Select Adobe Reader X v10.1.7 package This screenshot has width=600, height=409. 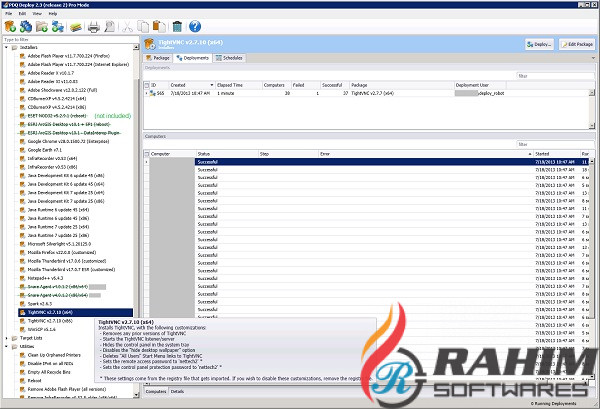51,73
